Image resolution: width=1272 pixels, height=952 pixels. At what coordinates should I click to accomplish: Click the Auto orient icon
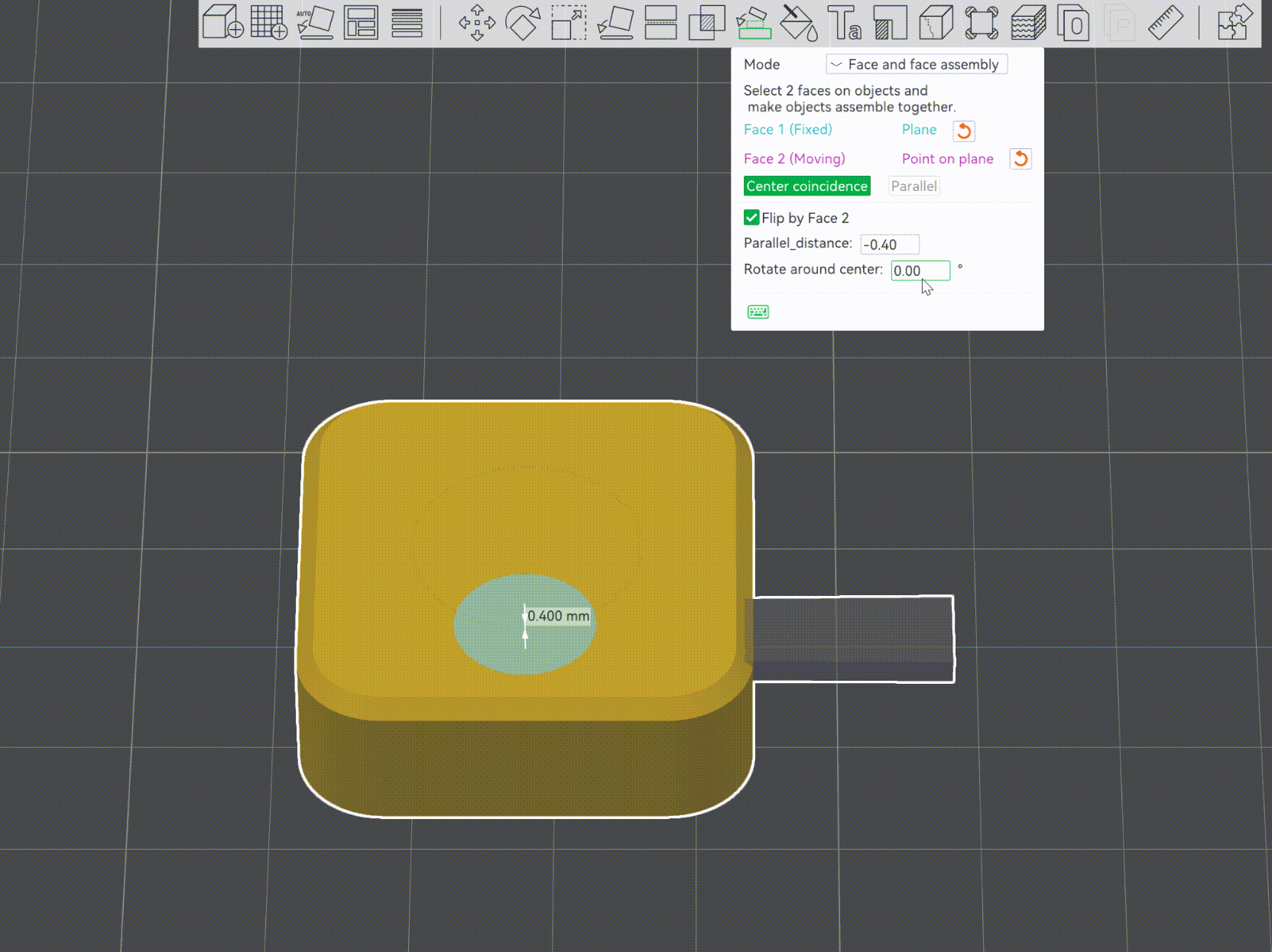(315, 22)
